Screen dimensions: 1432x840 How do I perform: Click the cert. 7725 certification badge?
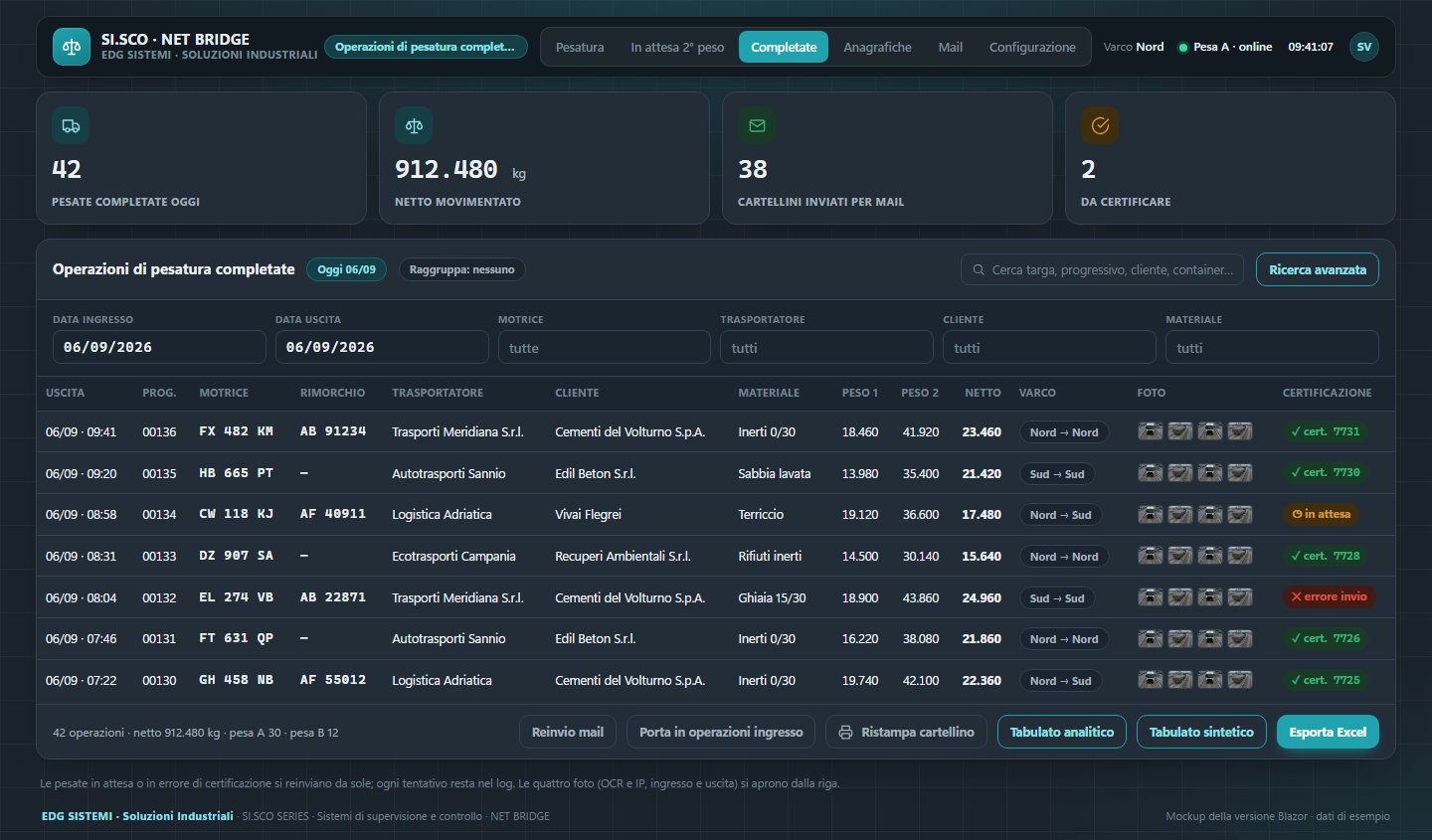[1325, 680]
